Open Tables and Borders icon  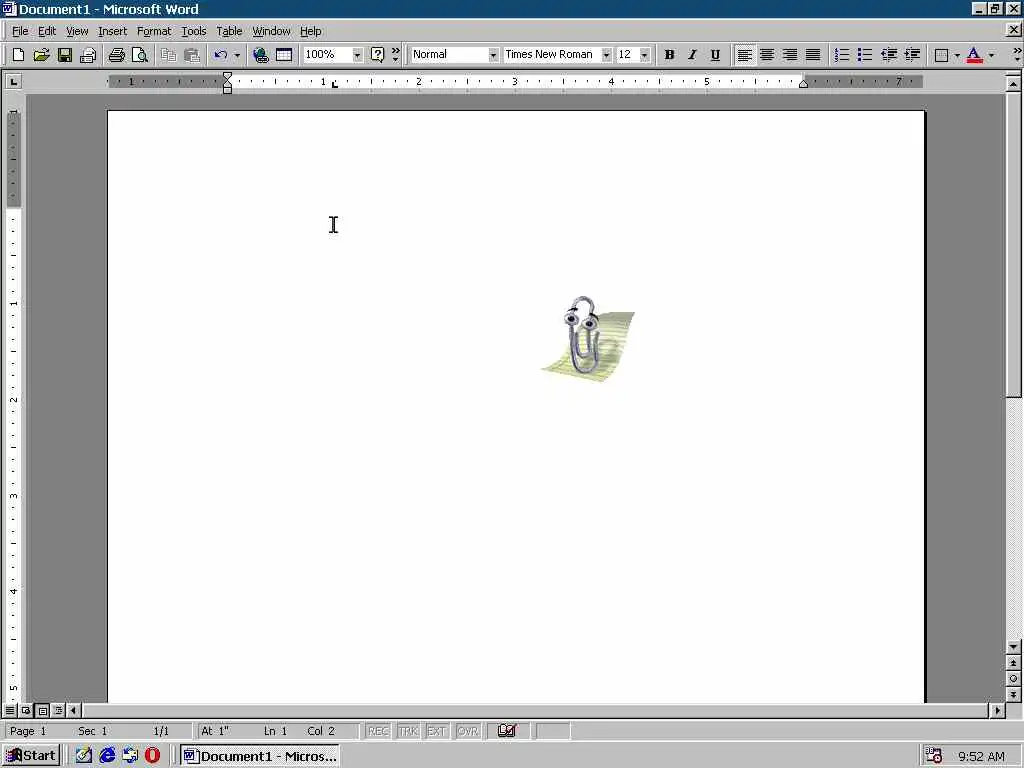pyautogui.click(x=284, y=55)
